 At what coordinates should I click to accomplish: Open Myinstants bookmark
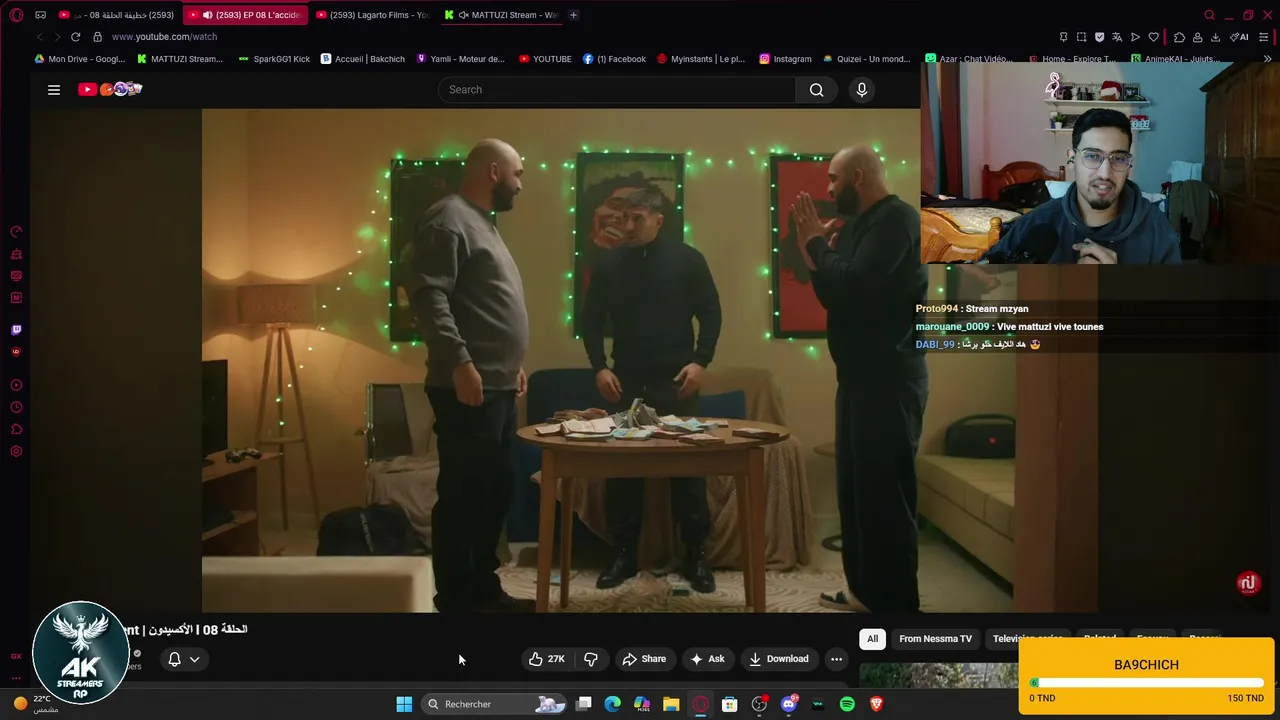[x=700, y=59]
